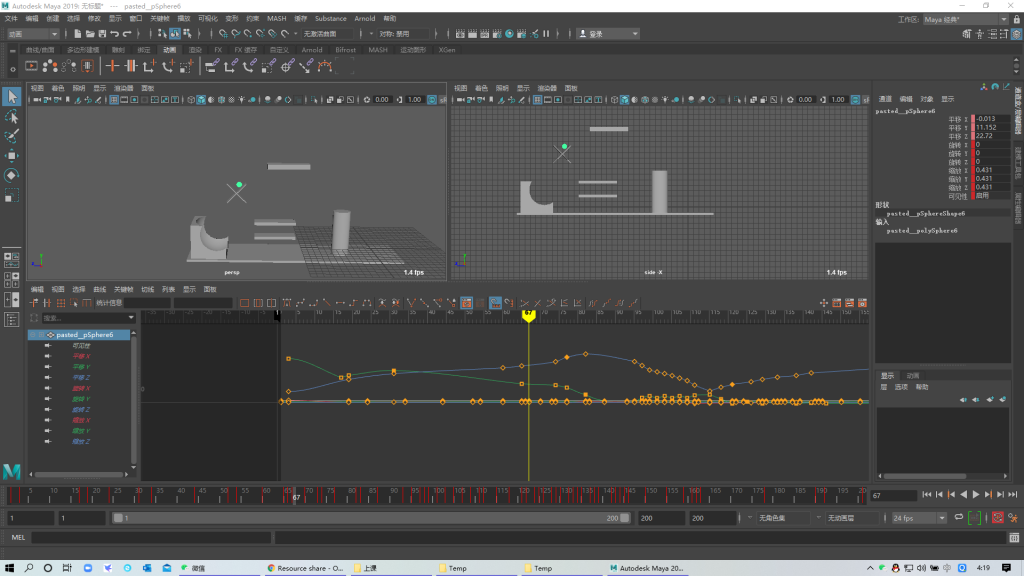
Task: Mute the 平移 X channel curve
Action: pyautogui.click(x=48, y=356)
